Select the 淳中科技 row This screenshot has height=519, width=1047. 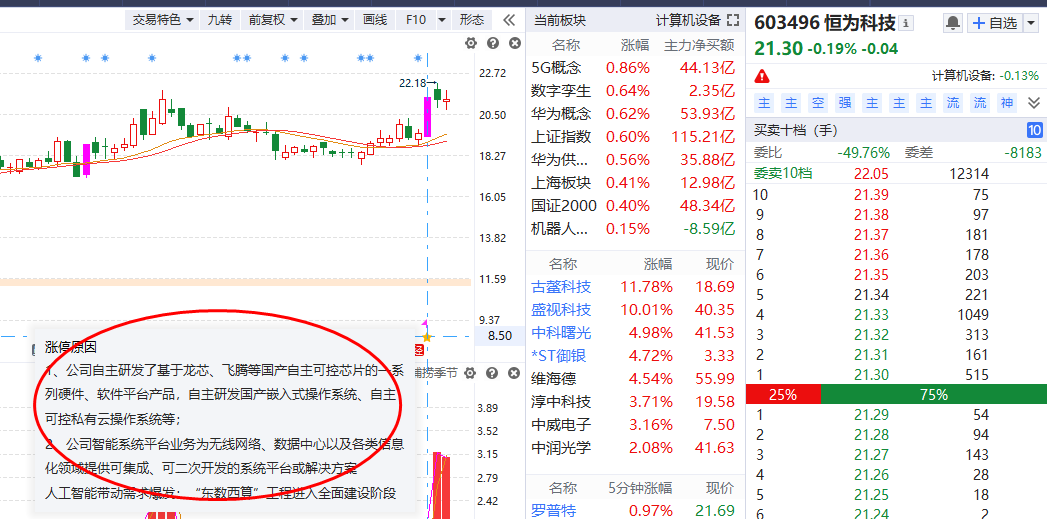[x=634, y=401]
